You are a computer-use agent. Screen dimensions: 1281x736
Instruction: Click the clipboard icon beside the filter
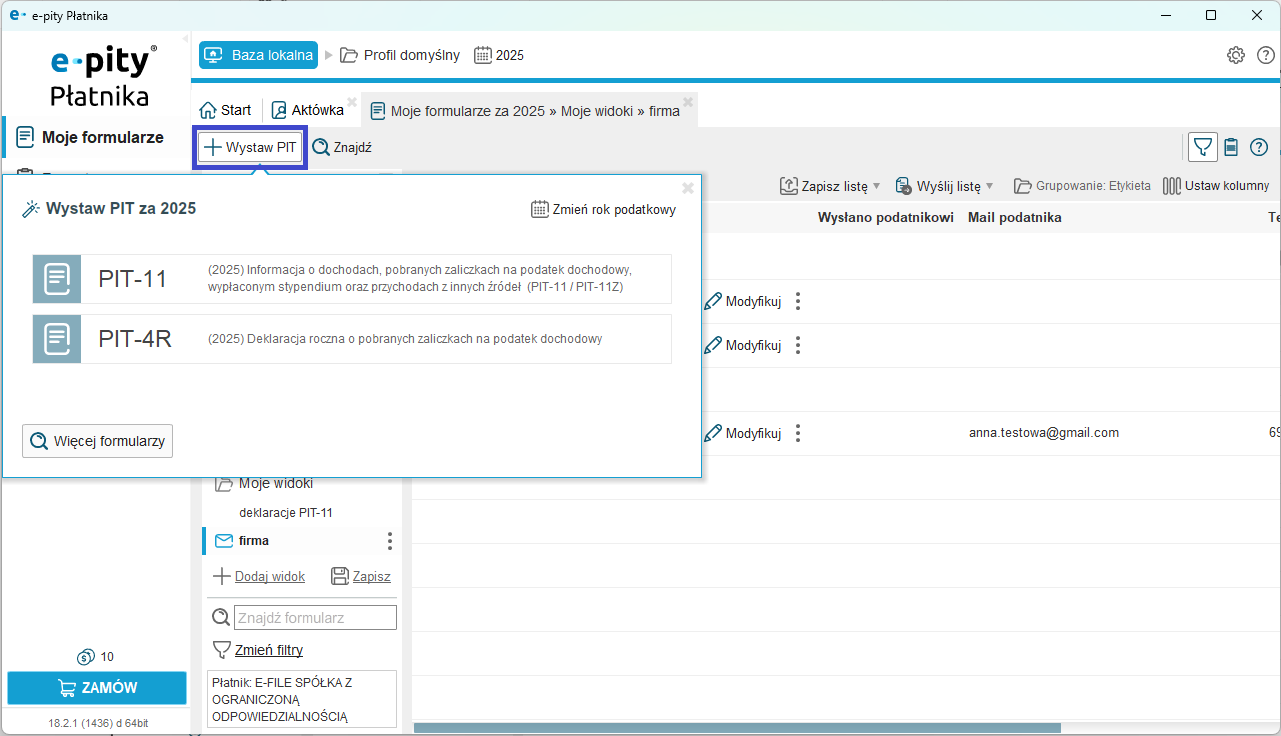[1231, 148]
